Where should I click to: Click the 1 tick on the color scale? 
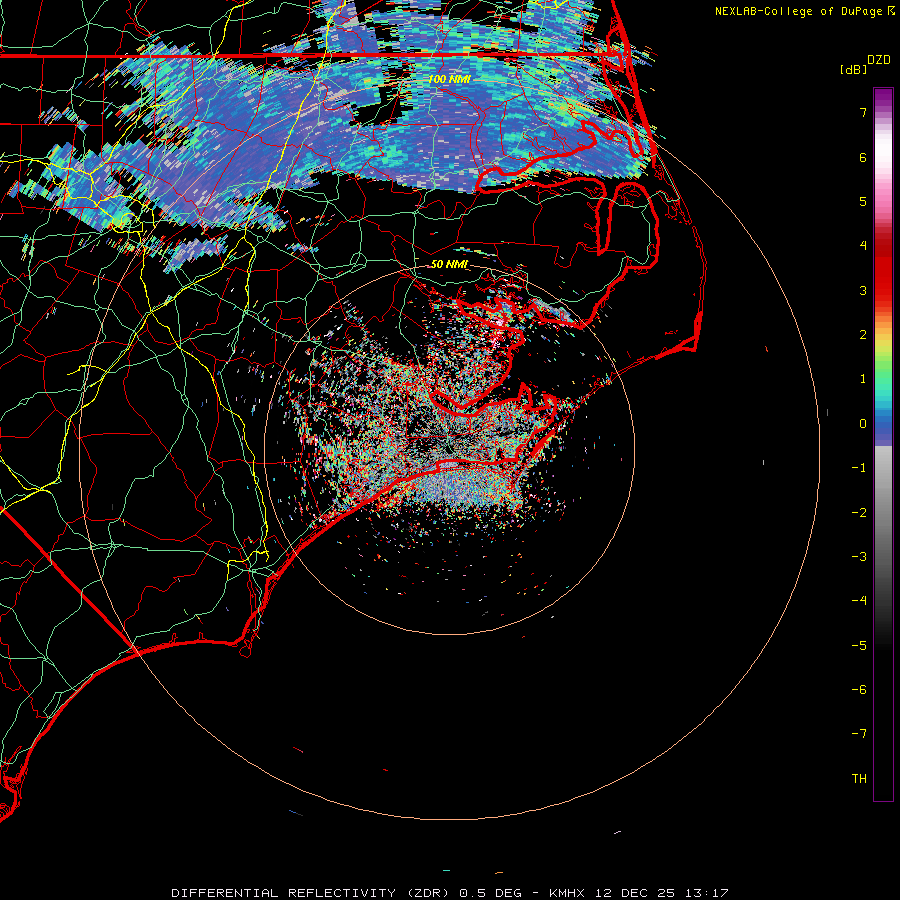[x=863, y=379]
